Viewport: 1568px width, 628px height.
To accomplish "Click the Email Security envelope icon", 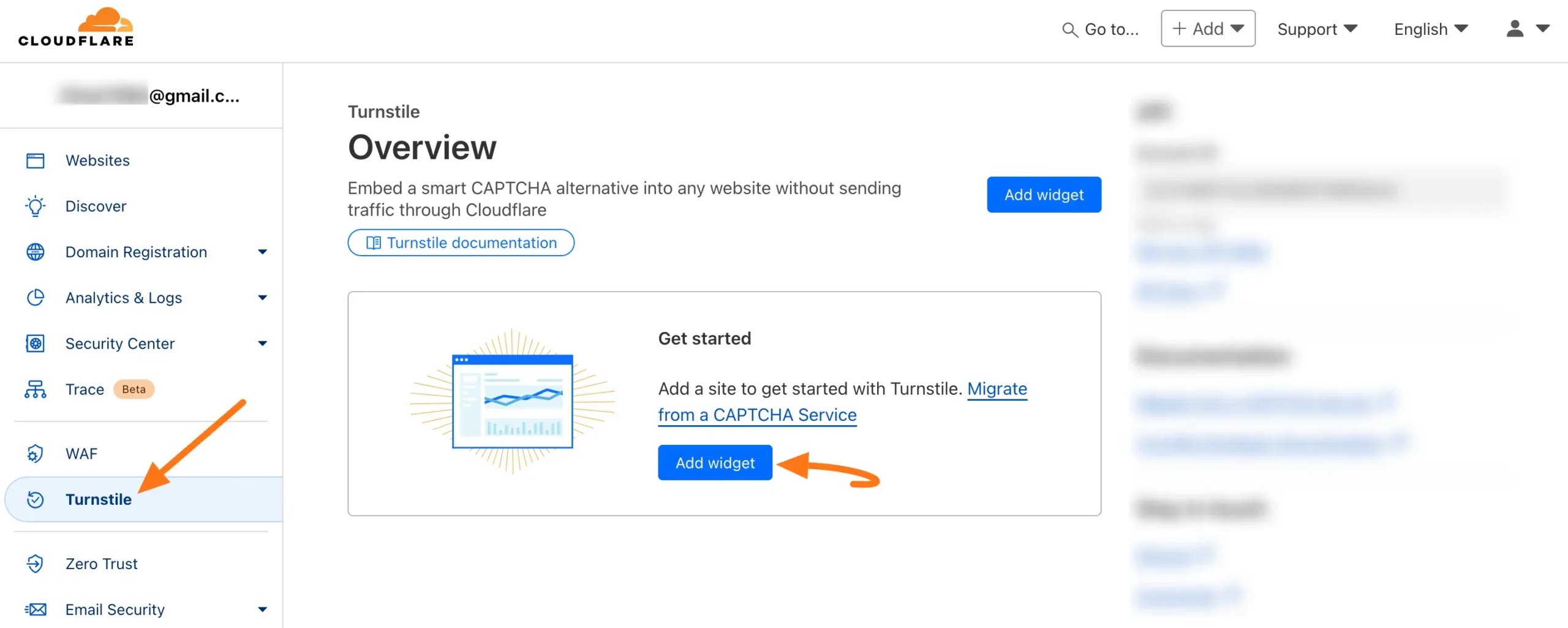I will pyautogui.click(x=36, y=610).
